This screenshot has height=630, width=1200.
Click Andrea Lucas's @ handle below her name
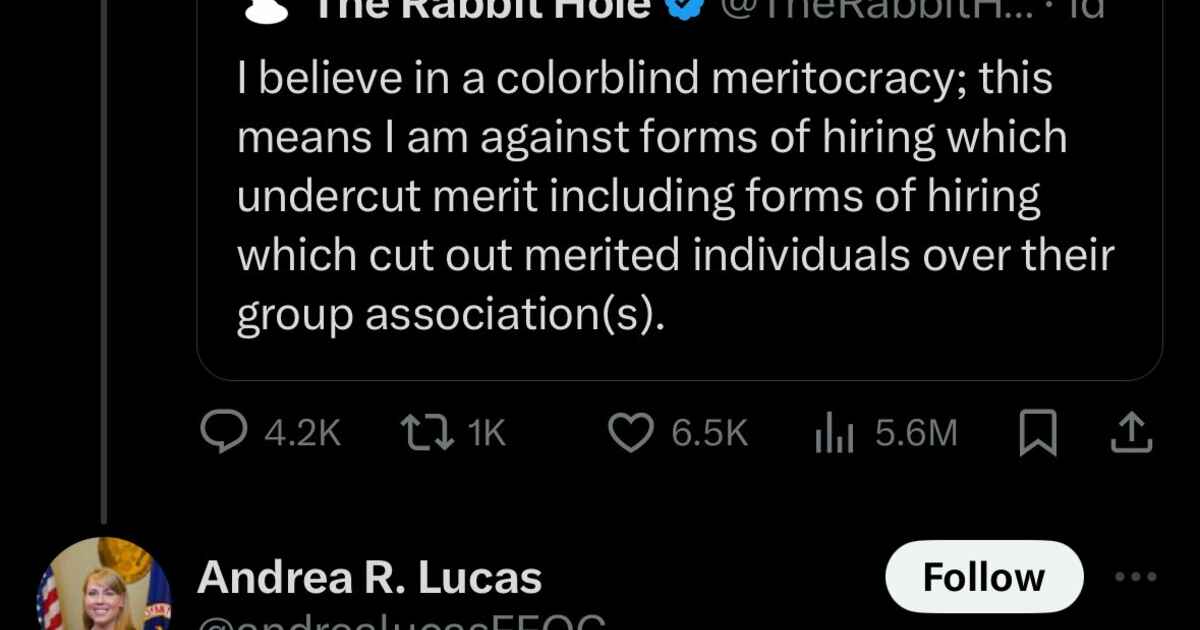[400, 622]
